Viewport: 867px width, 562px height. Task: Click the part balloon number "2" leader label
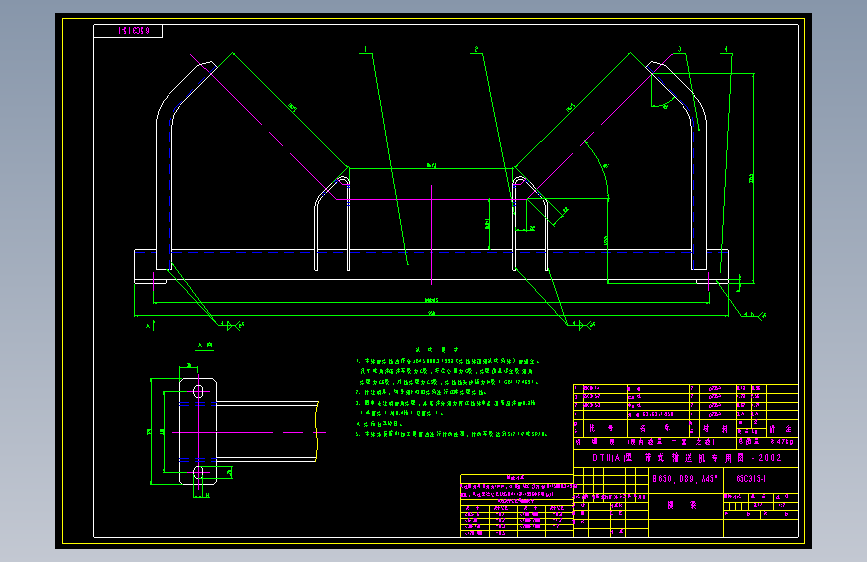(476, 49)
